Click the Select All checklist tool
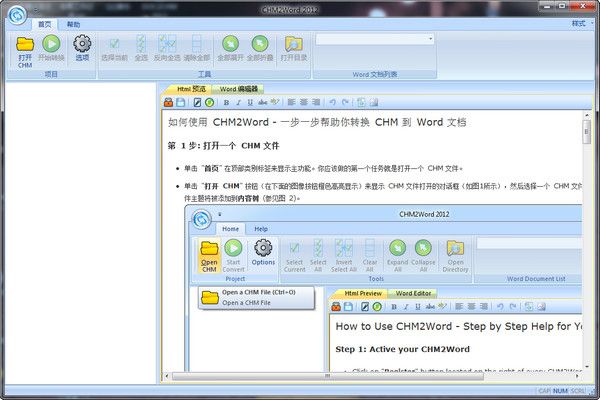600x400 pixels. pyautogui.click(x=141, y=44)
